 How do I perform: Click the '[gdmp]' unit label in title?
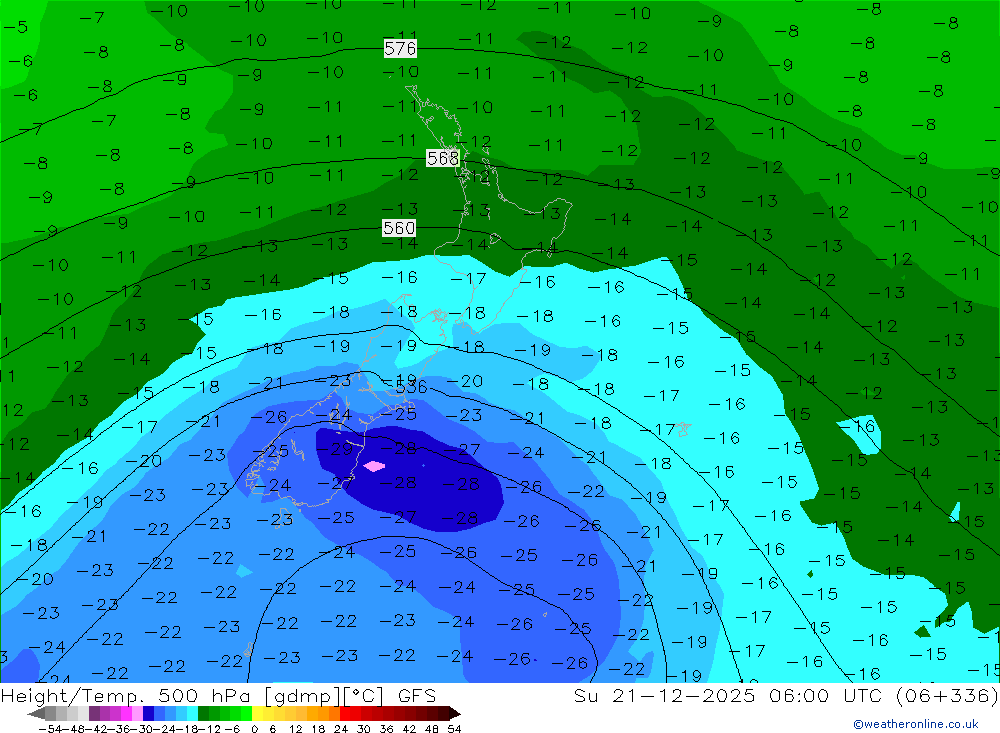point(302,696)
